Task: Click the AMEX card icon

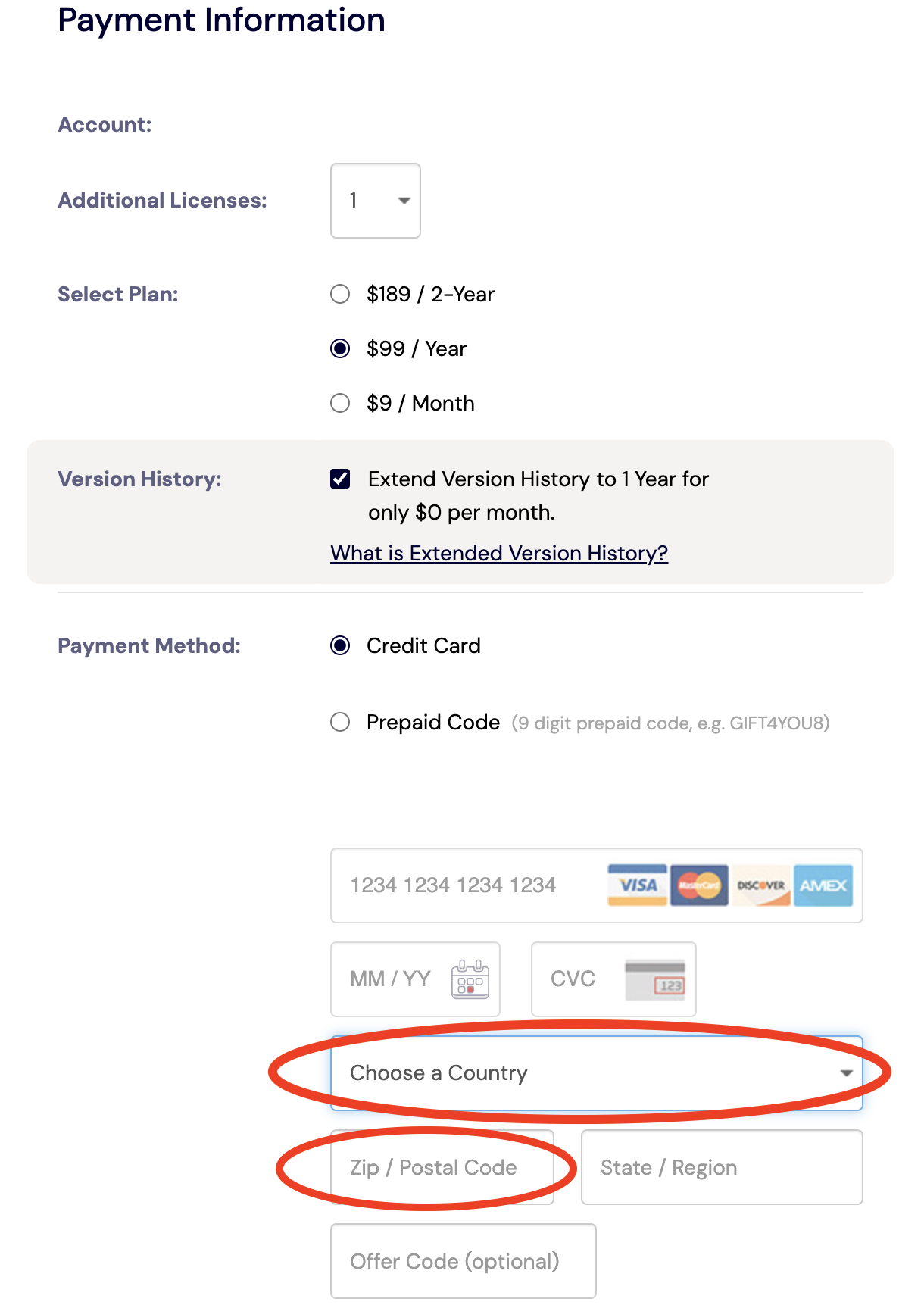Action: click(x=823, y=885)
